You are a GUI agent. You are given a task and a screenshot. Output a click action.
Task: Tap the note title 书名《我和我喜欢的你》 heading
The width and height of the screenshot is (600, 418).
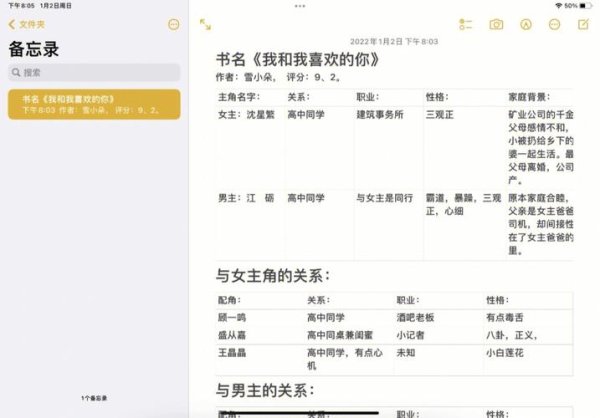click(298, 60)
